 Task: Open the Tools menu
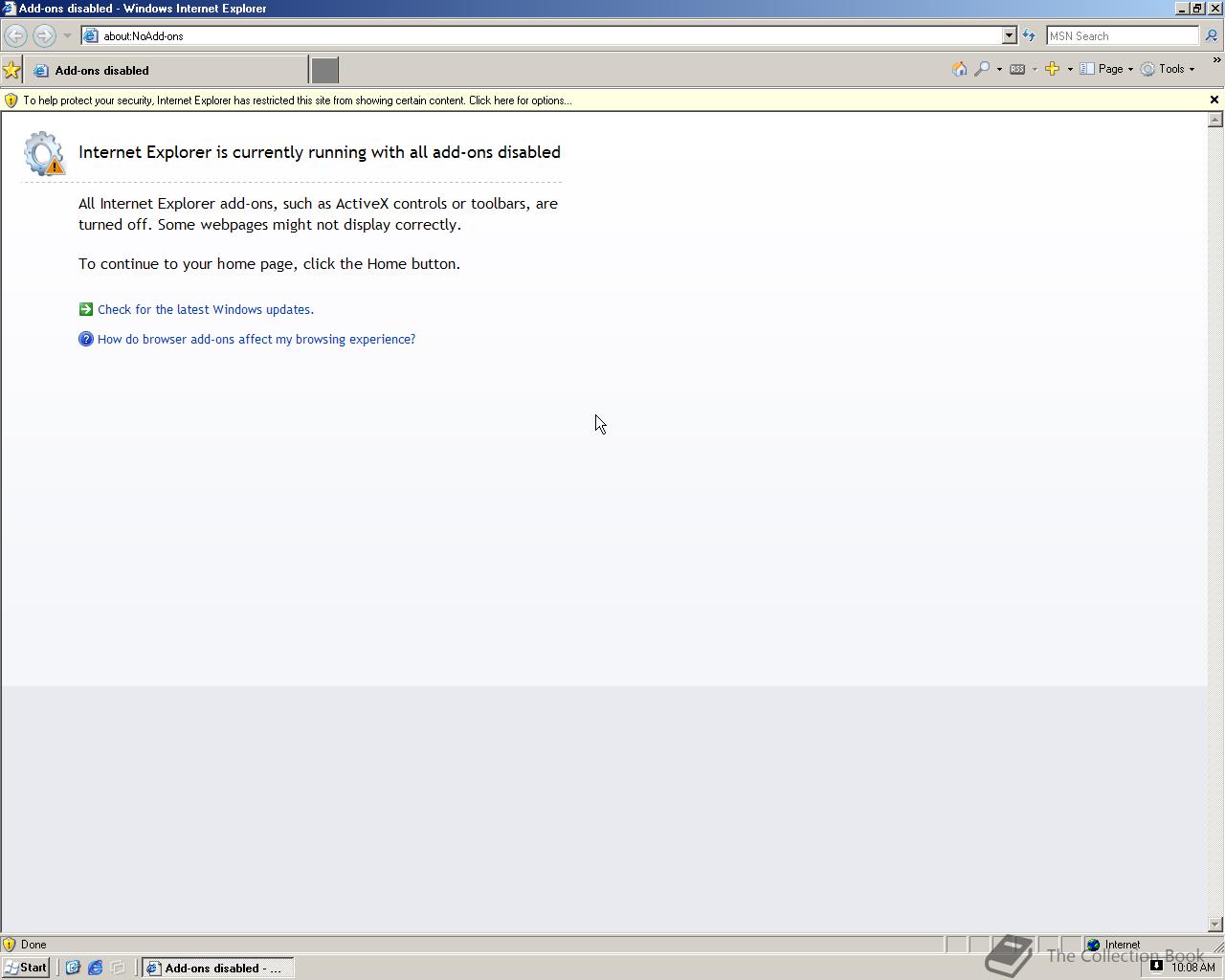click(1168, 69)
